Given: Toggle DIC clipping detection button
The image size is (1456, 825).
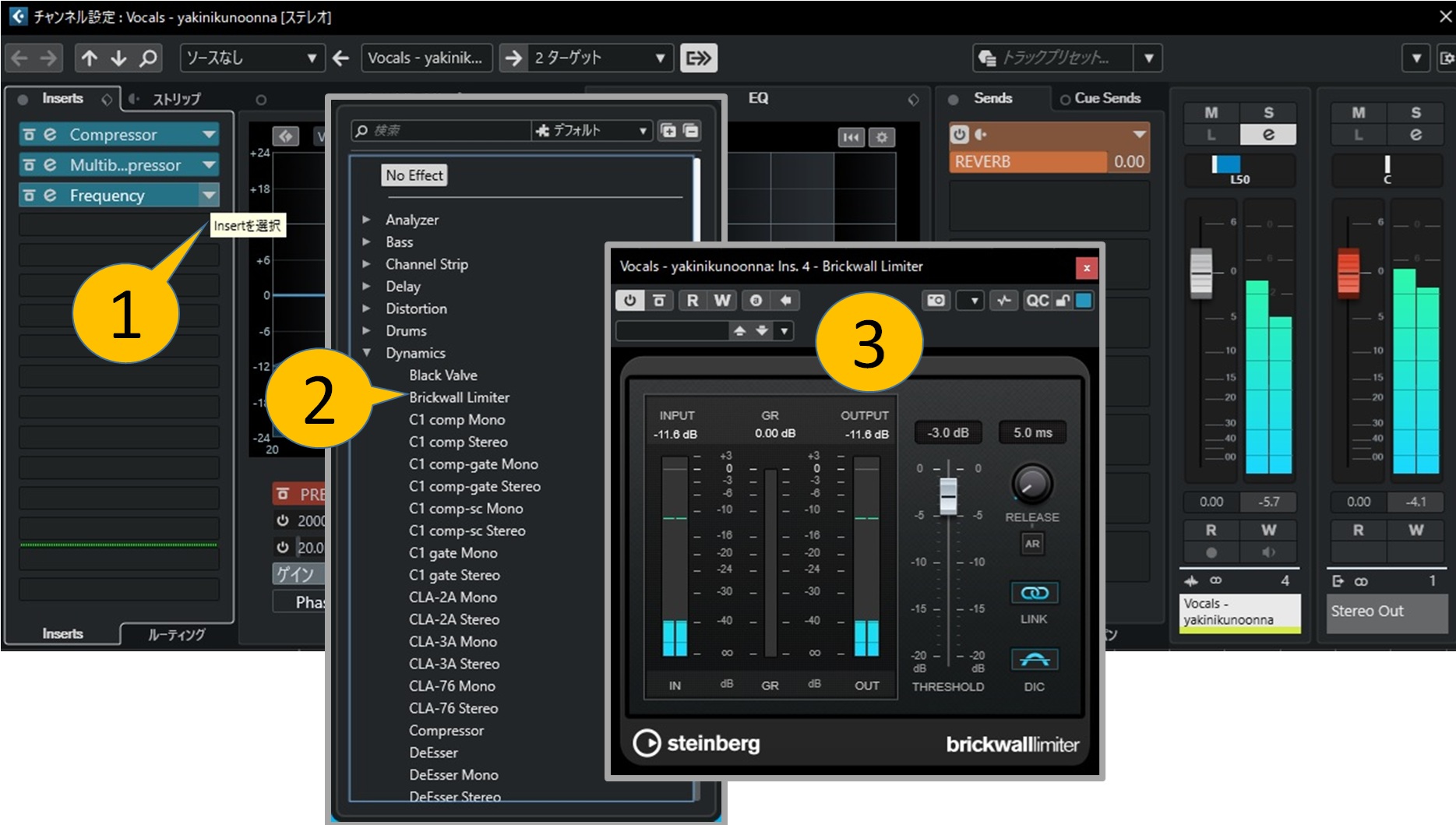Looking at the screenshot, I should (1034, 660).
